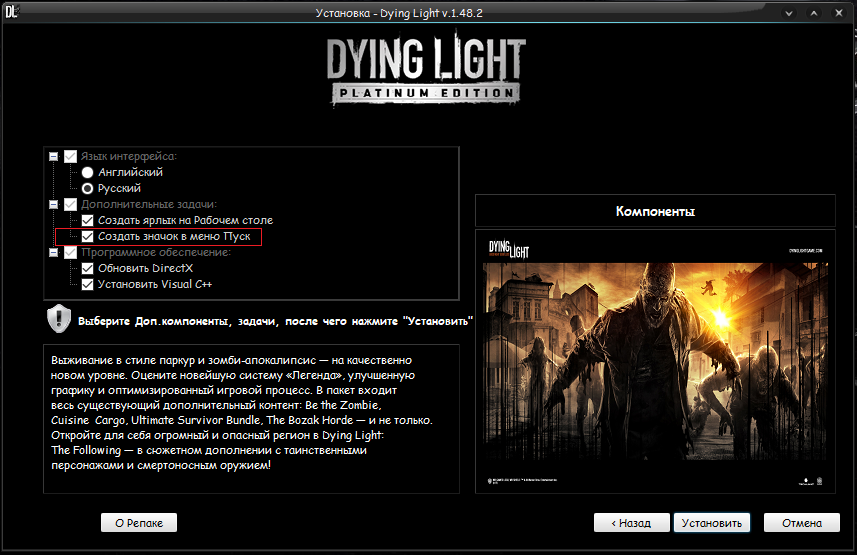Toggle the desktop shortcut checkbox
Viewport: 857px width, 555px height.
coord(88,220)
